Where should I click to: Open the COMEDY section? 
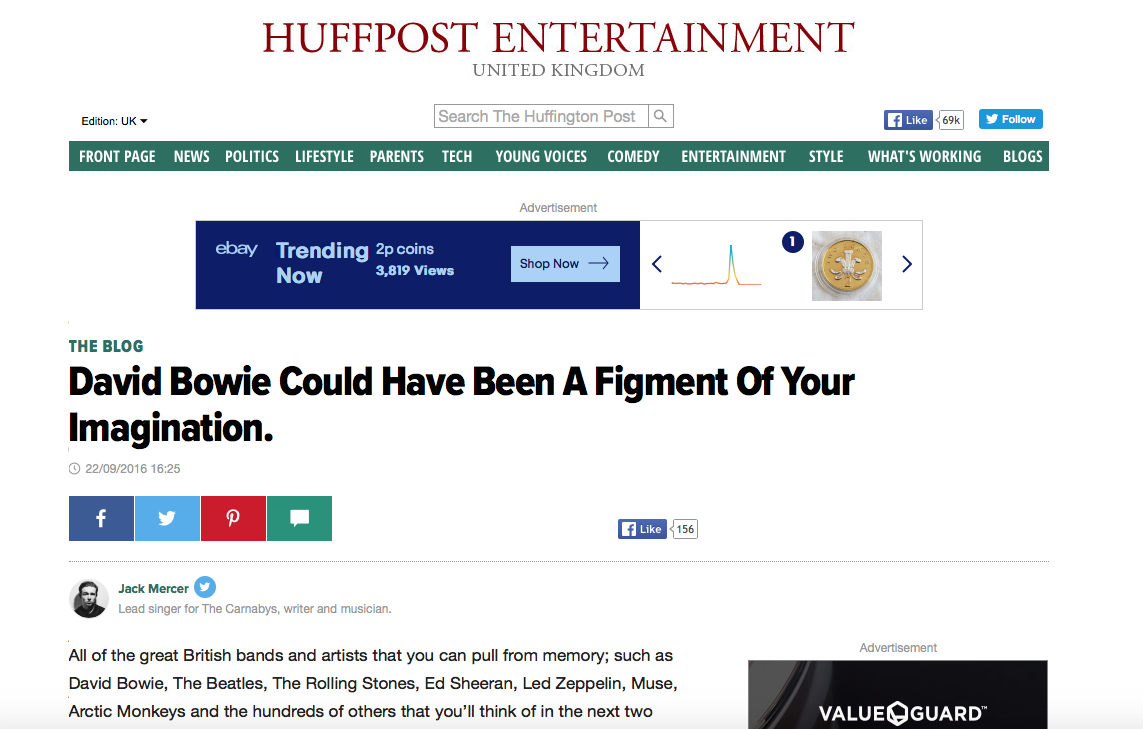632,156
